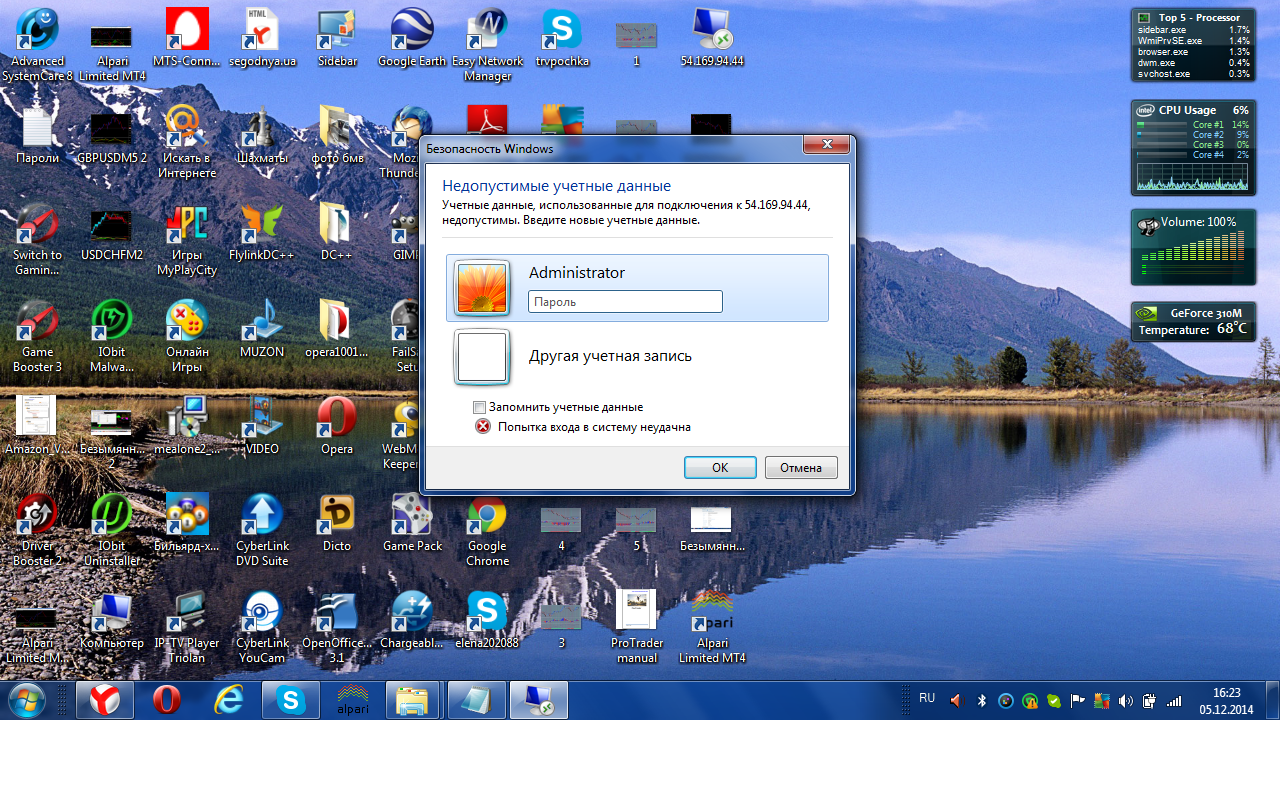Open IP-TV Player Triolan shortcut
The width and height of the screenshot is (1280, 812).
[186, 628]
